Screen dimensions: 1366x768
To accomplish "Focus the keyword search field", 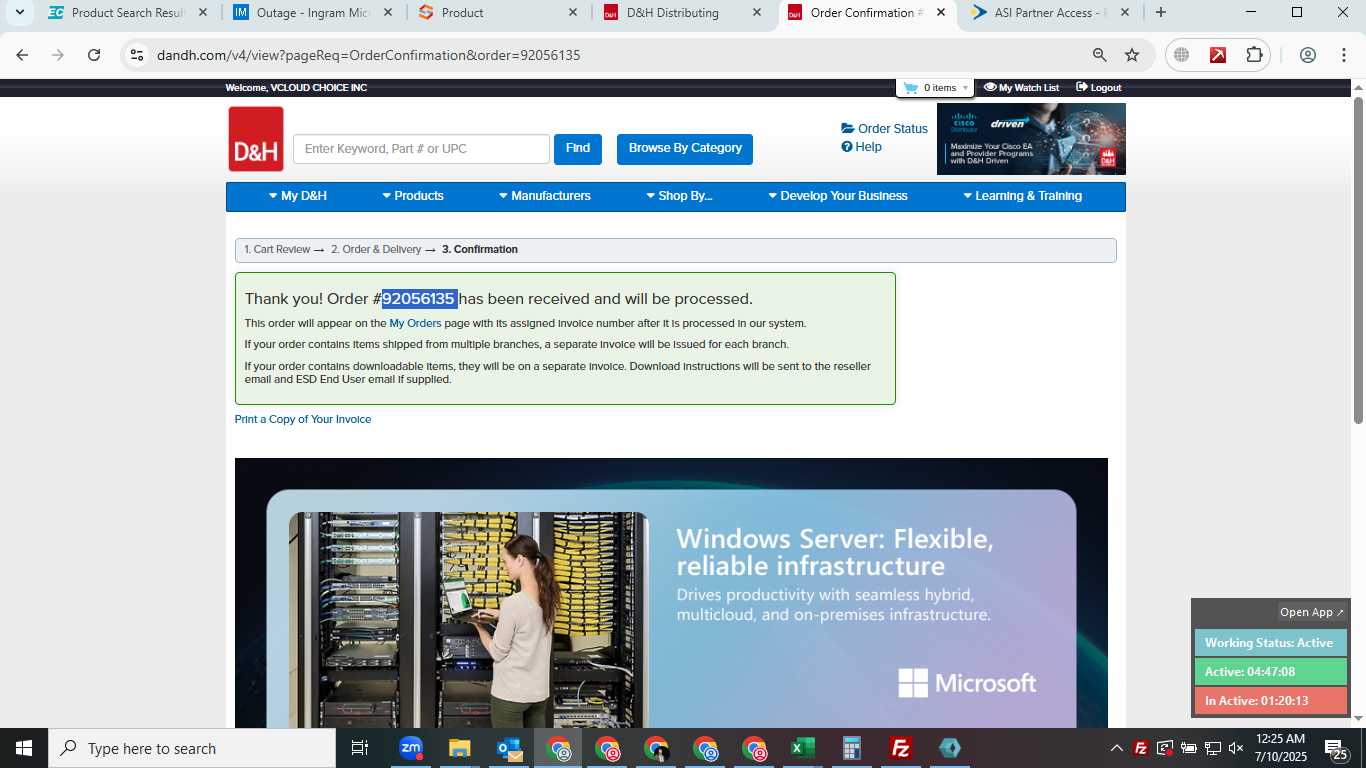I will [x=421, y=149].
